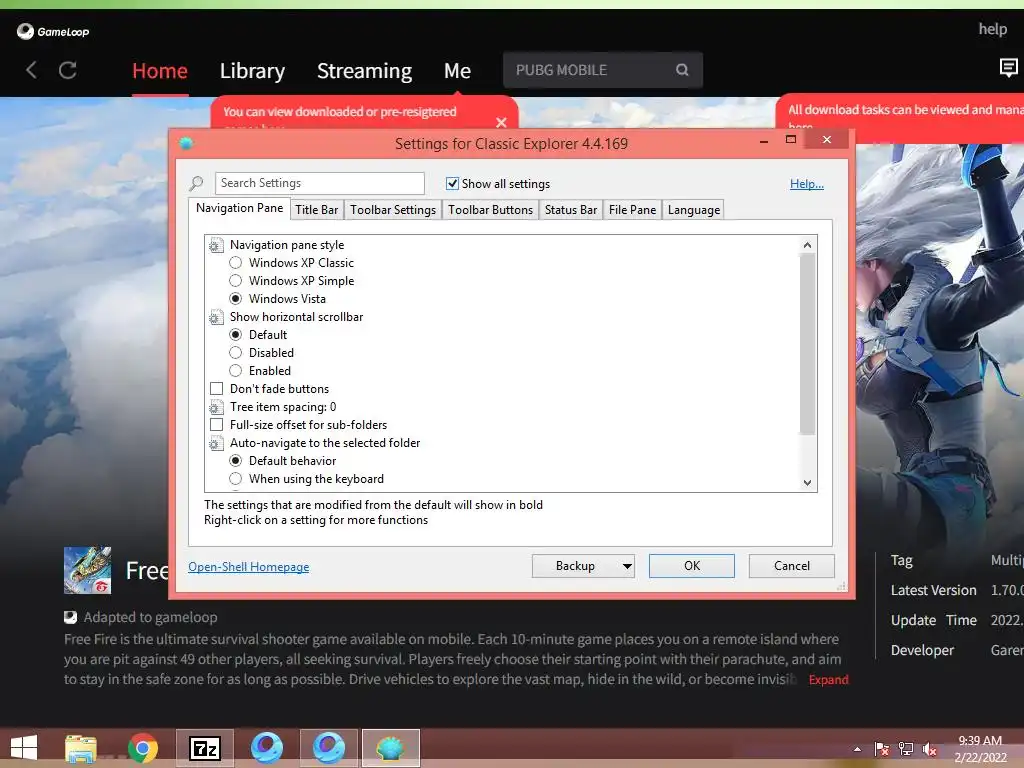This screenshot has width=1024, height=768.
Task: Click the Show horizontal scrollbar settings icon
Action: coord(216,317)
